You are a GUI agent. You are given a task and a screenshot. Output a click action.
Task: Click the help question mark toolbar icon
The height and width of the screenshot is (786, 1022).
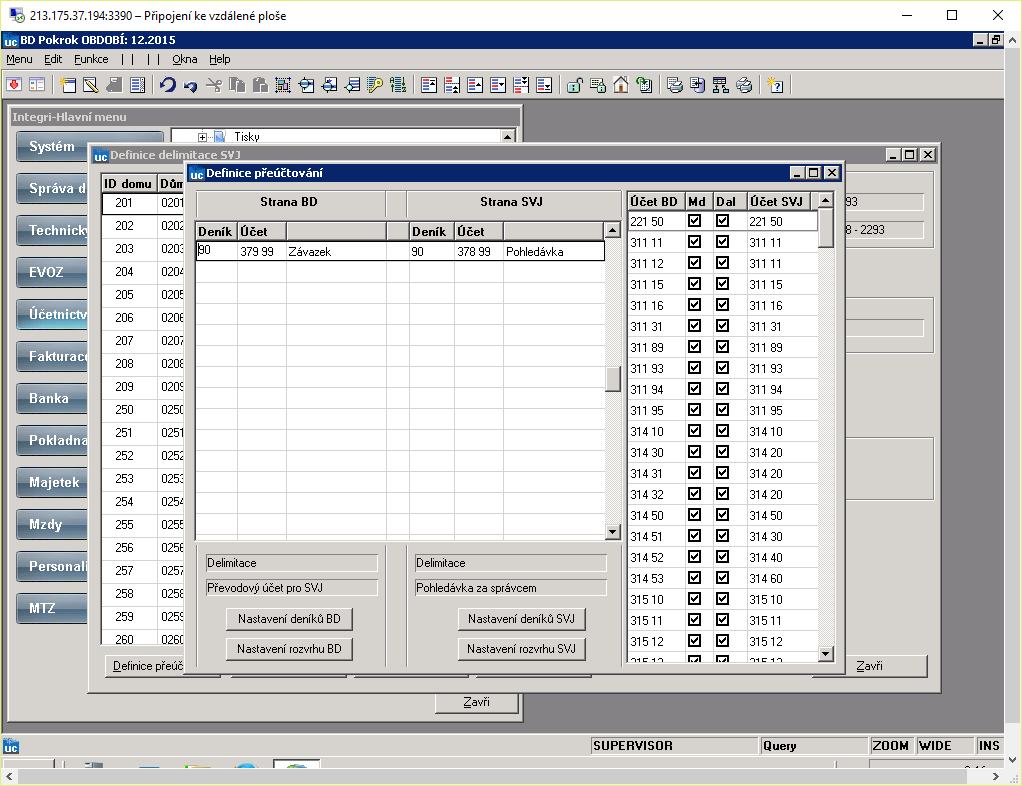[775, 85]
